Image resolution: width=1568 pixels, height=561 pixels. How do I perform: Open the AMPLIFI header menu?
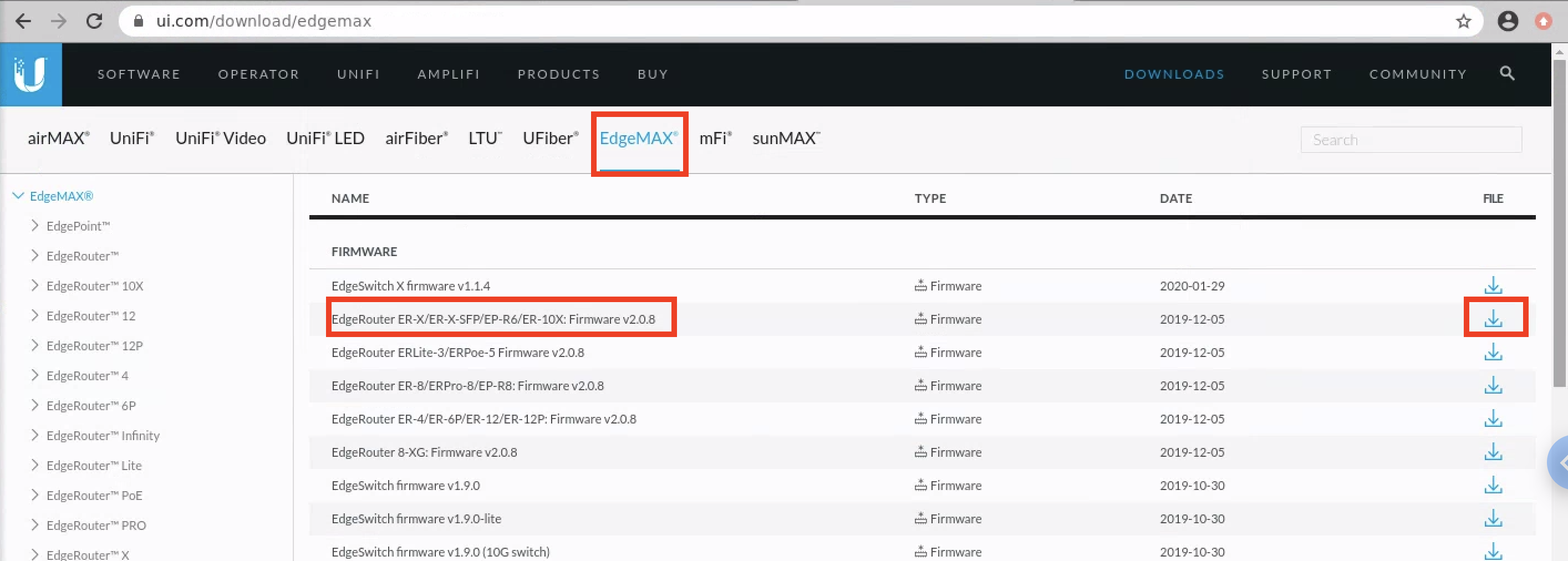[x=449, y=74]
